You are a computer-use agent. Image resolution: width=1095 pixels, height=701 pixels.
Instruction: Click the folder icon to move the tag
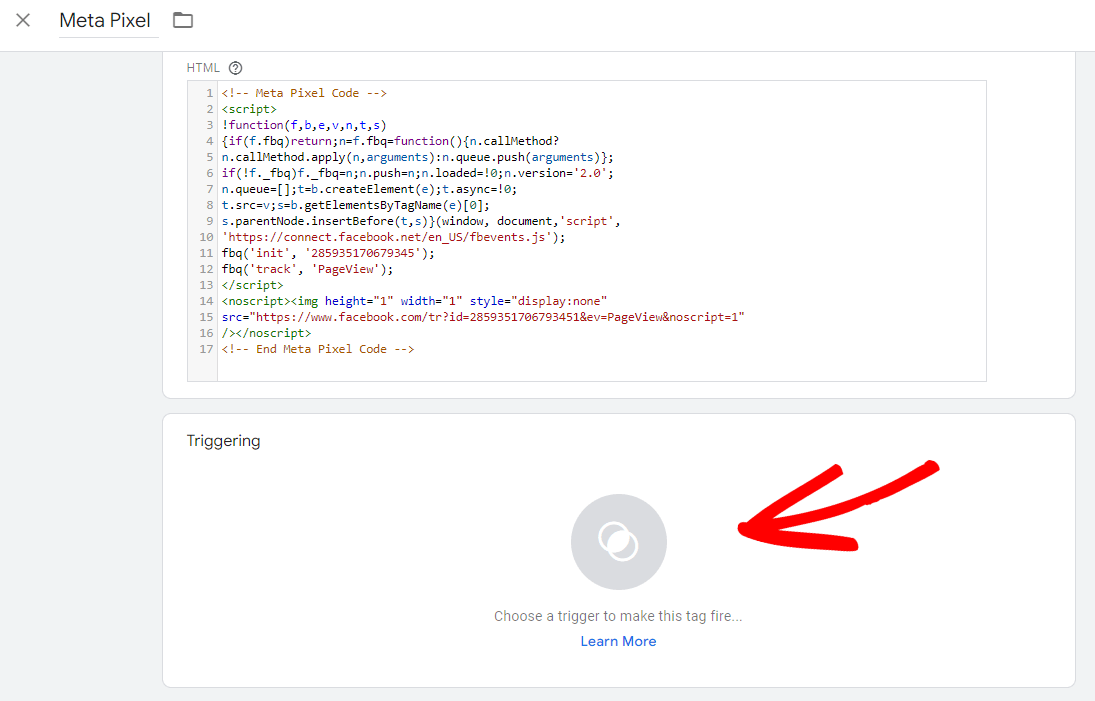coord(183,19)
